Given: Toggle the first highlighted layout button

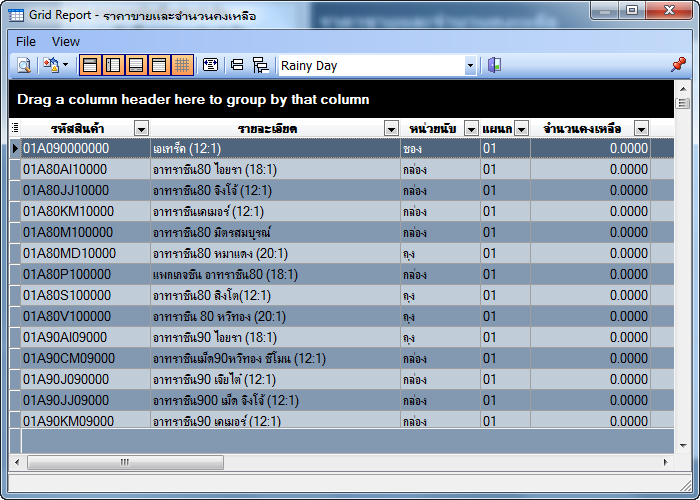Looking at the screenshot, I should 90,66.
